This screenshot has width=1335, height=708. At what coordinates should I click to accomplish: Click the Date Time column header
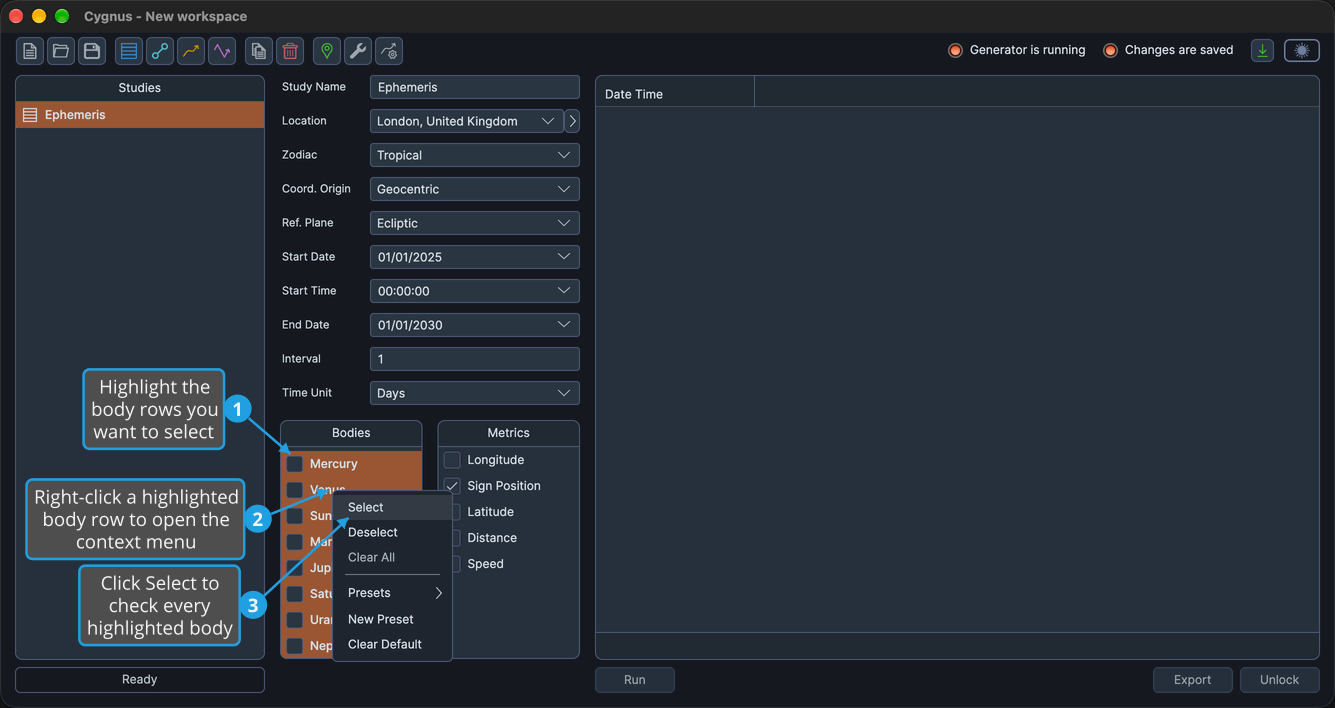point(675,94)
